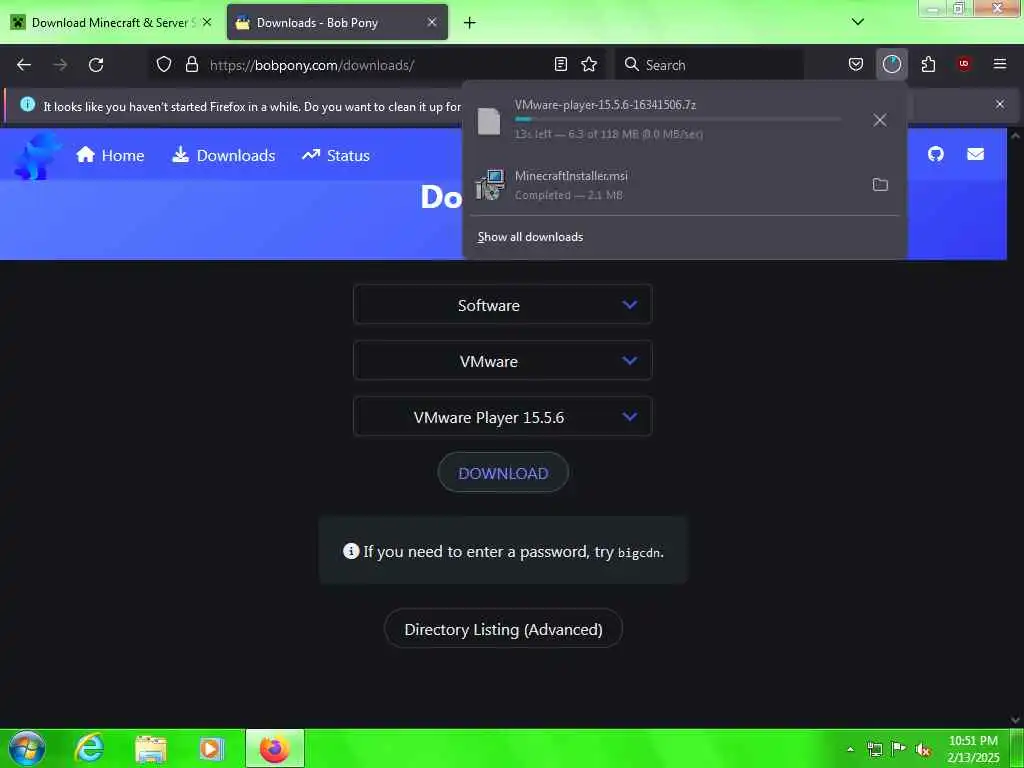The height and width of the screenshot is (768, 1024).
Task: Expand the Software category dropdown
Action: pyautogui.click(x=502, y=304)
